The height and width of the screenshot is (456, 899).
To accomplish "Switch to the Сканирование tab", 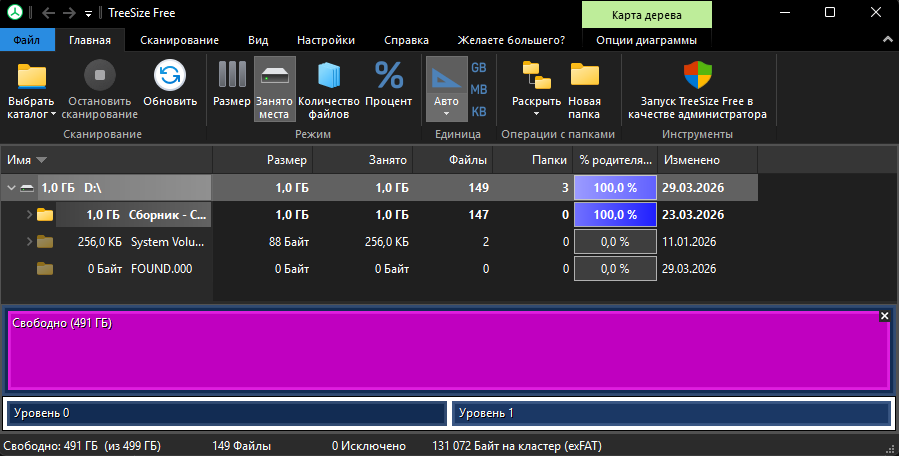I will coord(179,40).
